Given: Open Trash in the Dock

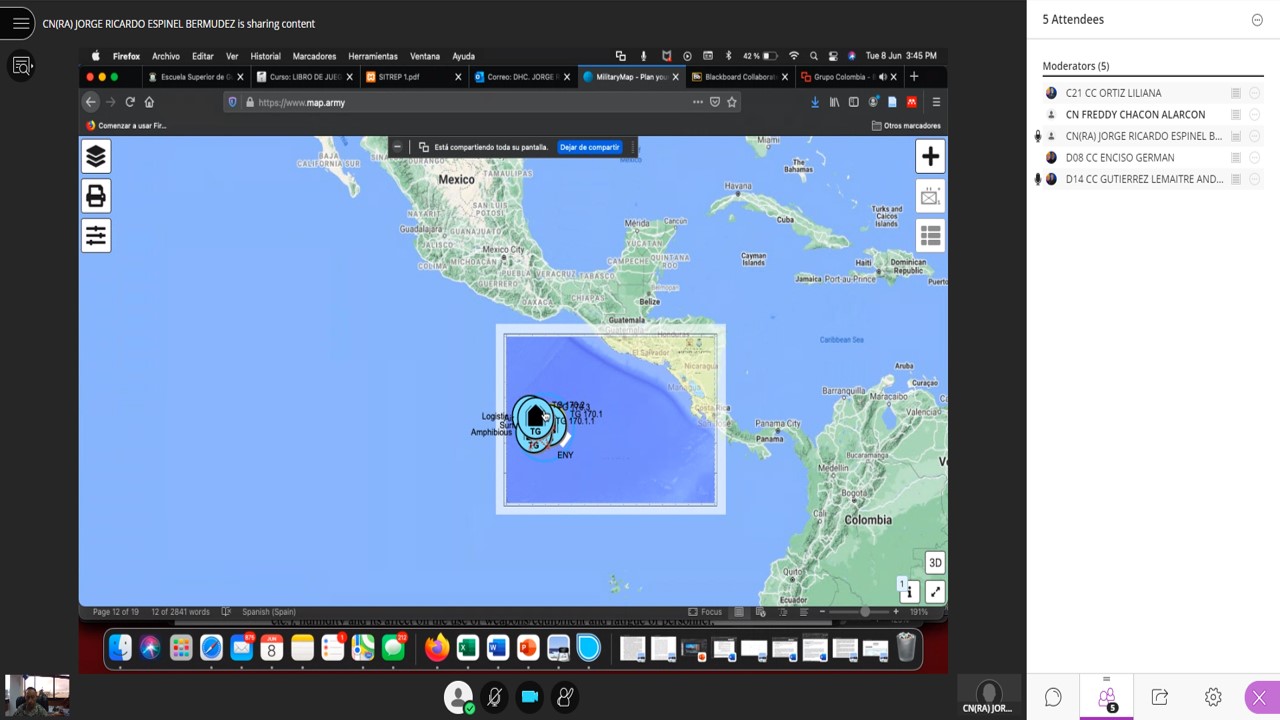Looking at the screenshot, I should point(906,649).
